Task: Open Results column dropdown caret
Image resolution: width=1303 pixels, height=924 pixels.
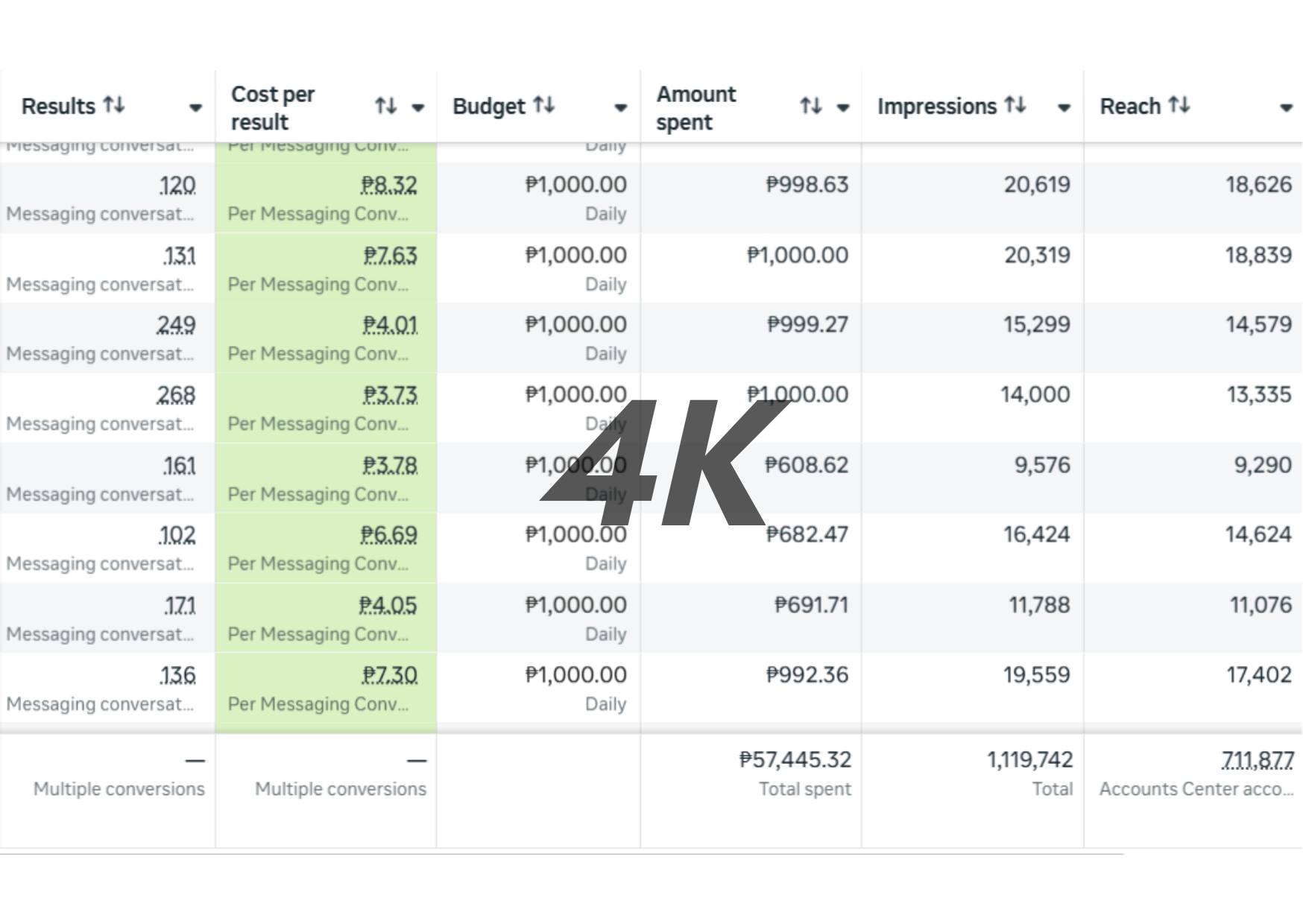Action: pyautogui.click(x=195, y=107)
